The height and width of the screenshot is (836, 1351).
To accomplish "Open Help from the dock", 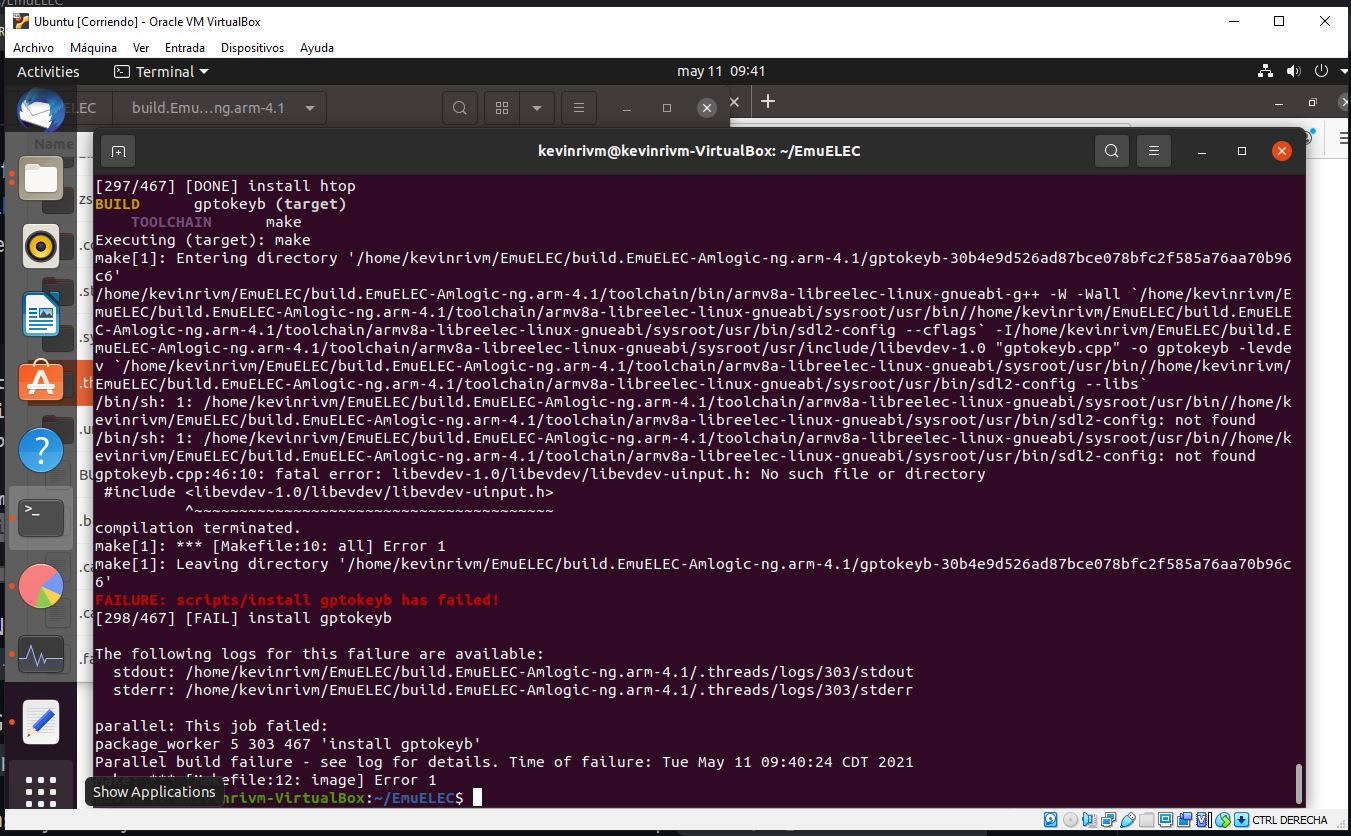I will point(41,451).
